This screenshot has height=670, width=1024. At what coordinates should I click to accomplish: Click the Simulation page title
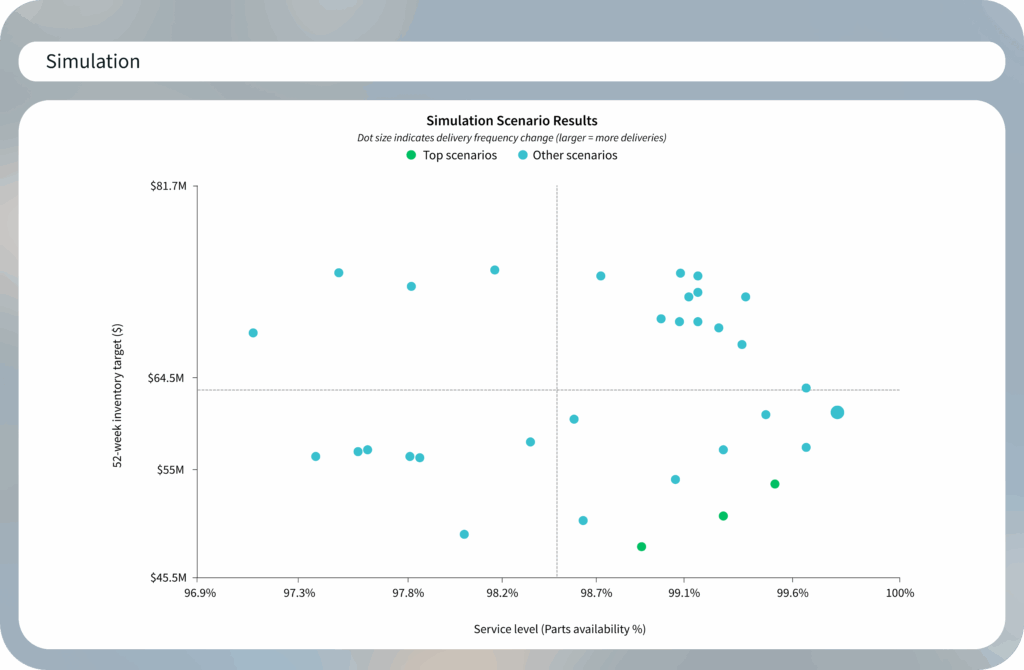[93, 61]
